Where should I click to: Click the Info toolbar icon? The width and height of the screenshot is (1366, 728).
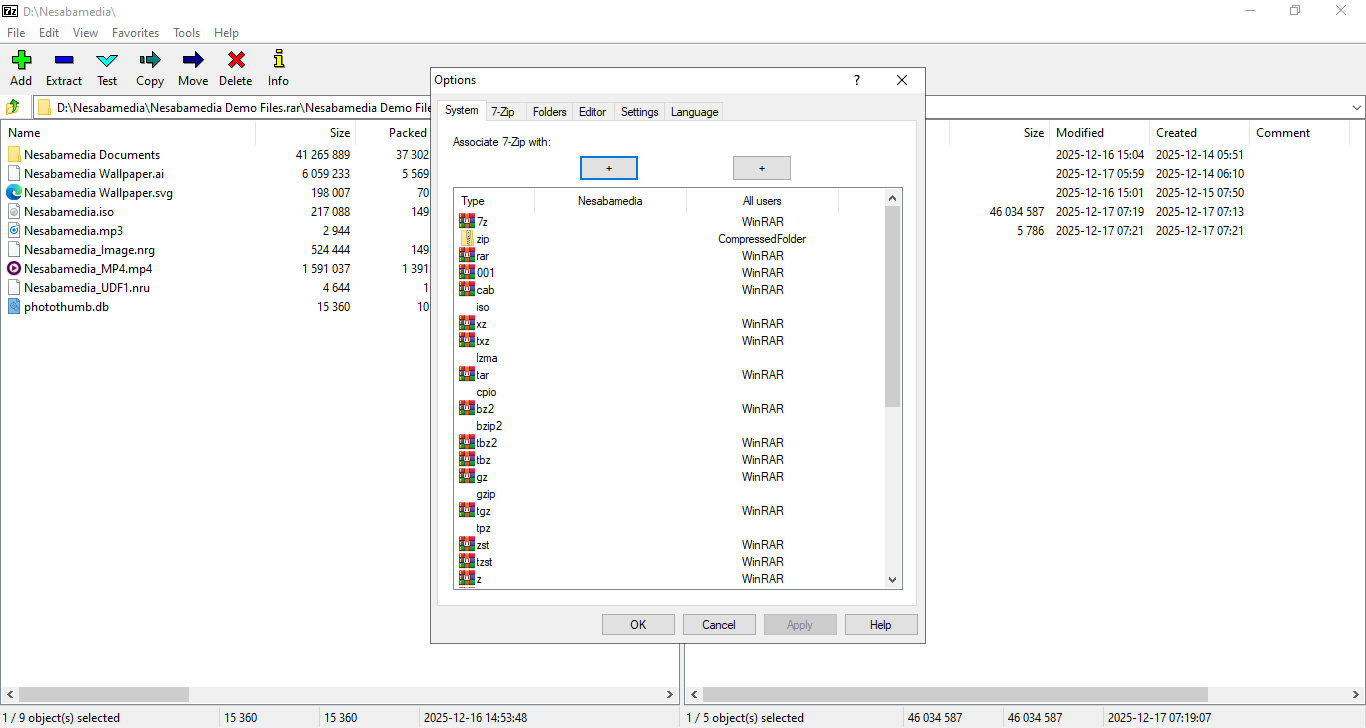[x=278, y=61]
